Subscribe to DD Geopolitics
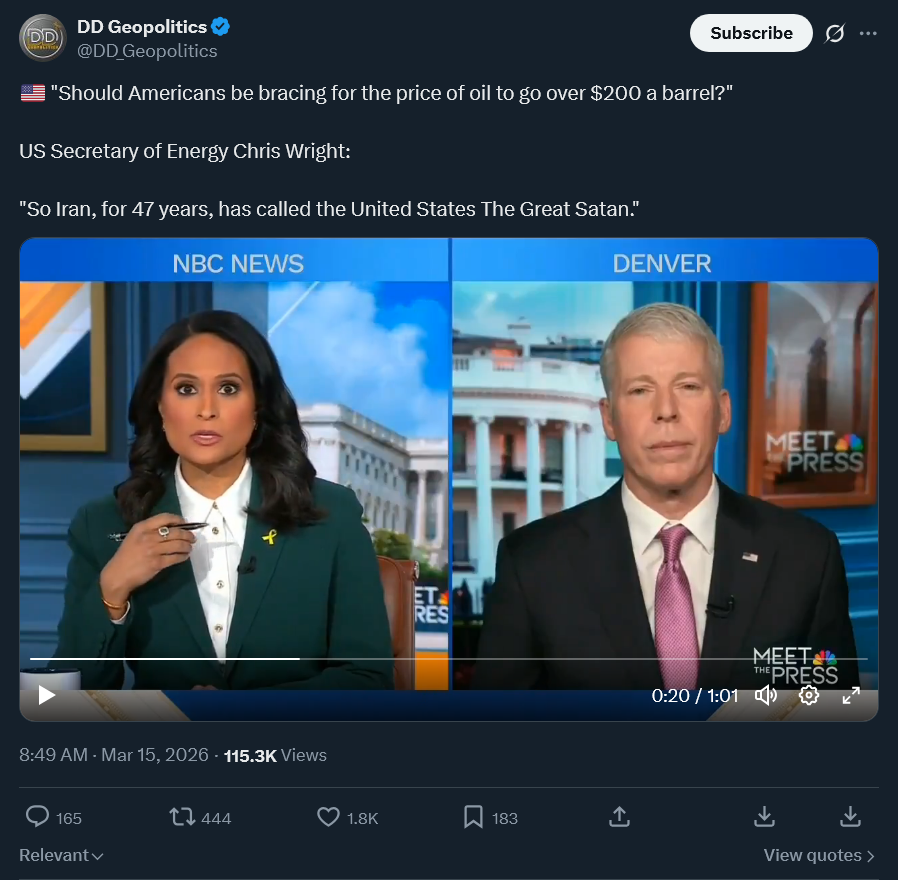Viewport: 898px width, 880px height. tap(751, 33)
